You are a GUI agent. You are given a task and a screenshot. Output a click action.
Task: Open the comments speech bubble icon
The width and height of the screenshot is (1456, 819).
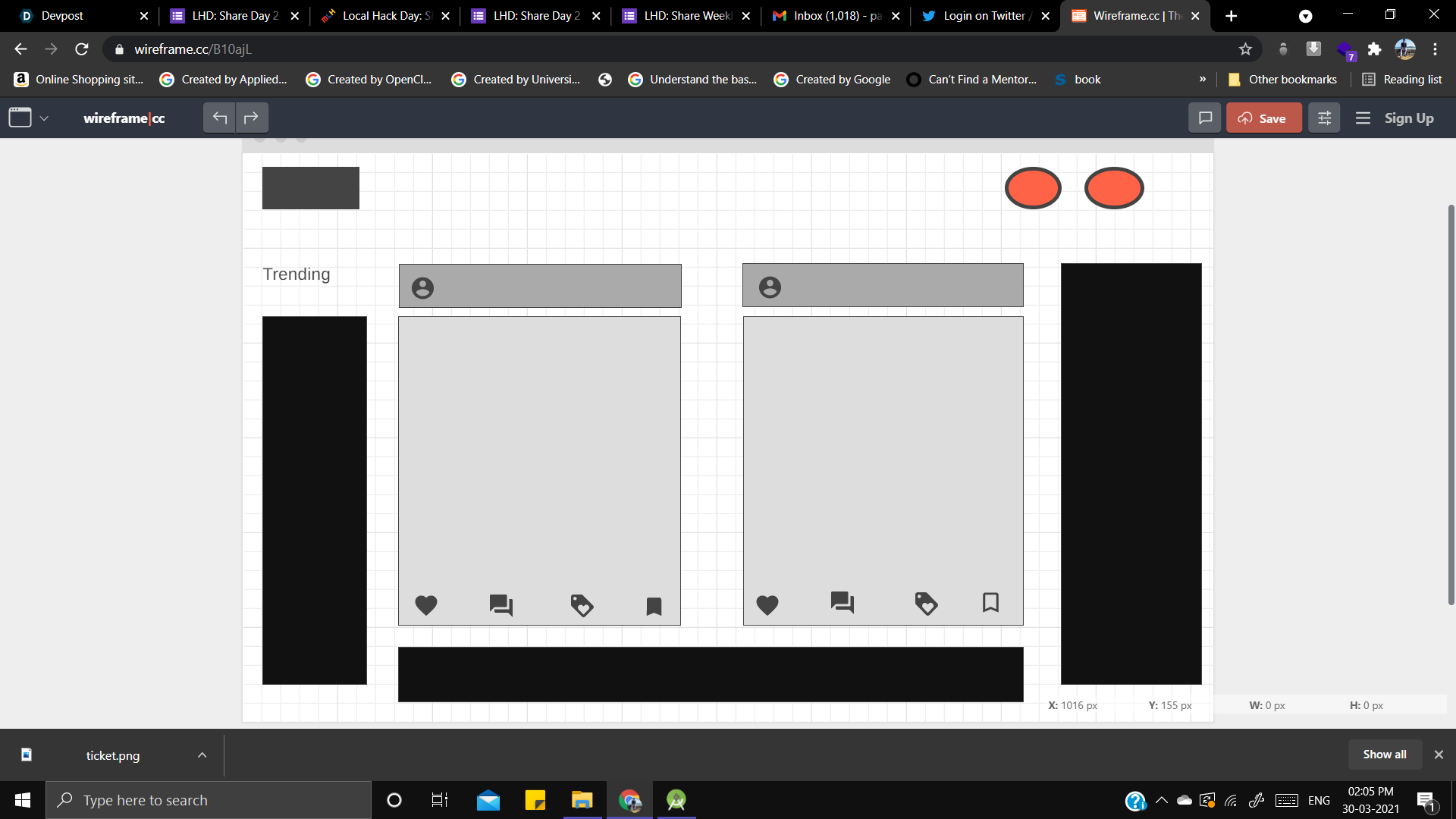point(1204,118)
